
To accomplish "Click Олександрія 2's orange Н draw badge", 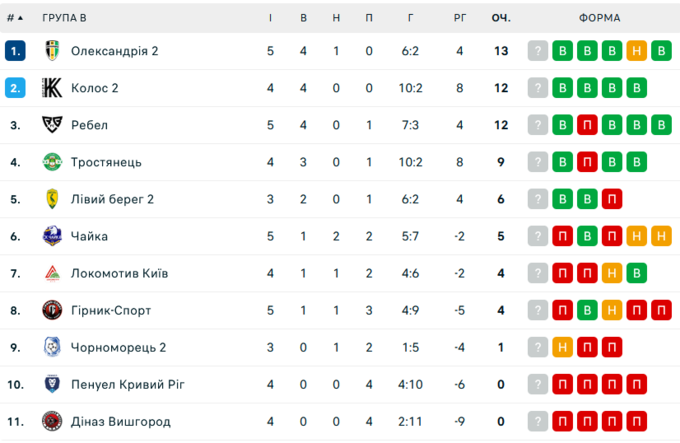I will [636, 51].
